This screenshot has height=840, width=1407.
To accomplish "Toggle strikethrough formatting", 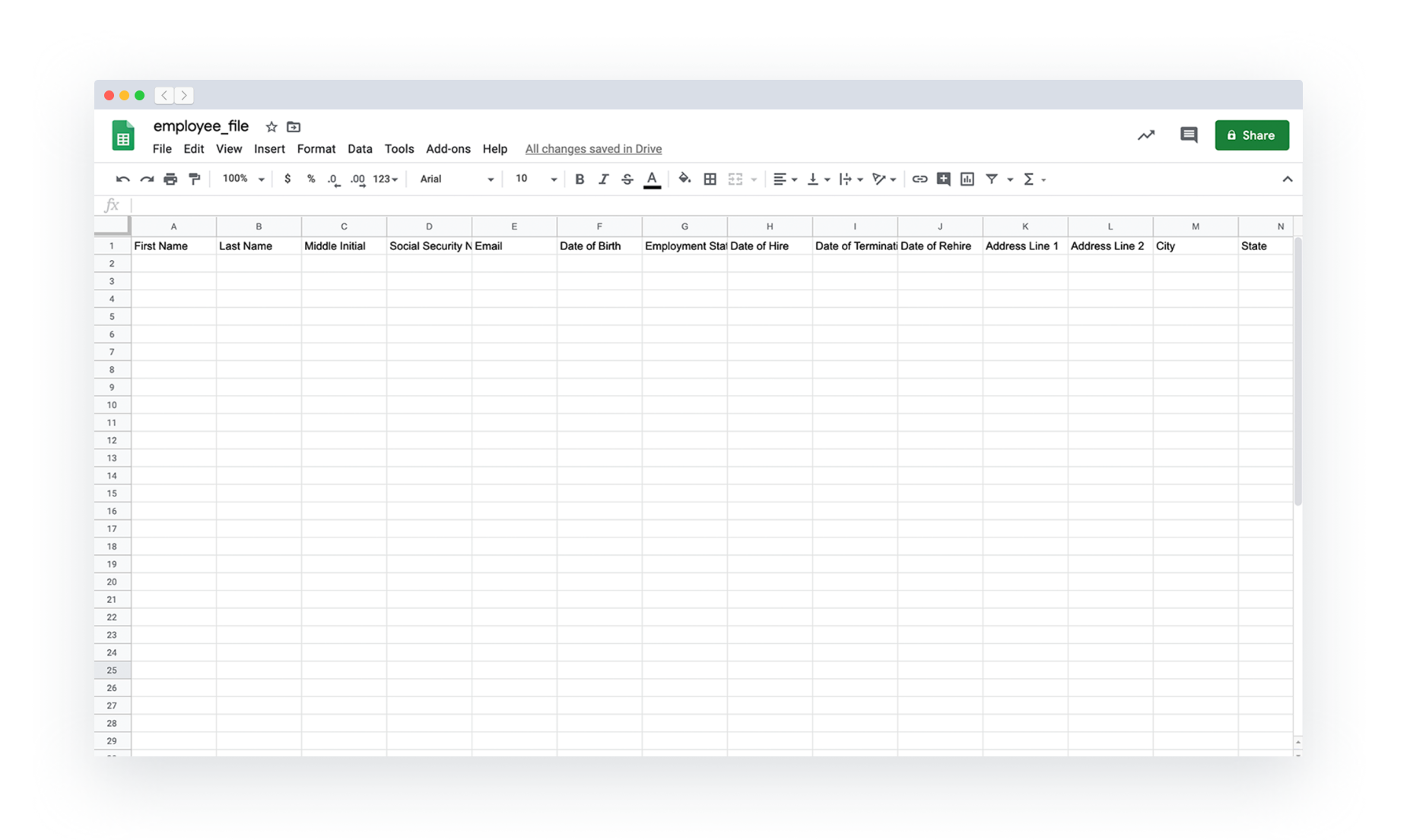I will [x=627, y=179].
